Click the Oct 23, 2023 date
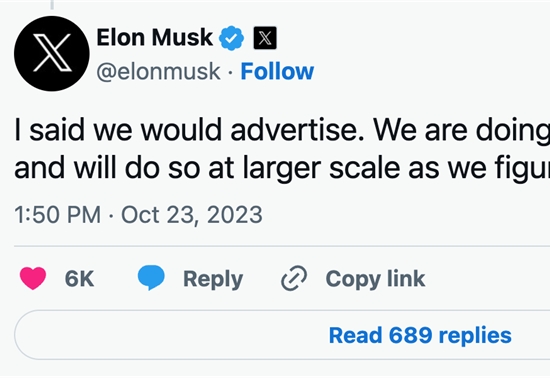550x378 pixels. coord(192,215)
